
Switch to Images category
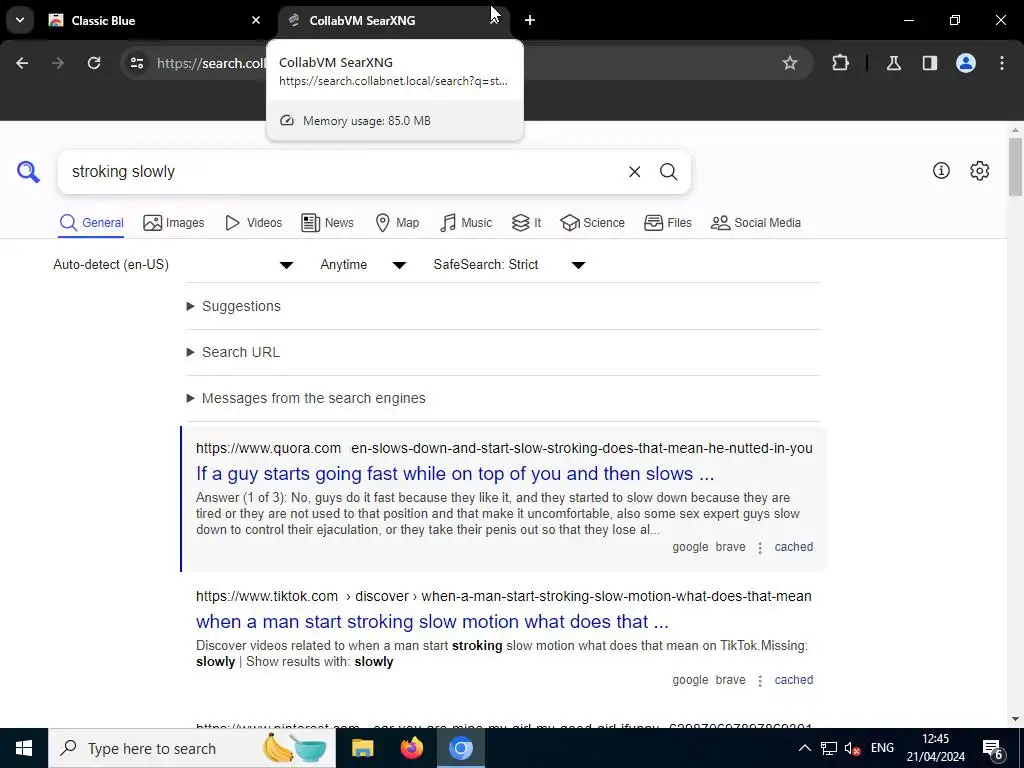[x=174, y=223]
